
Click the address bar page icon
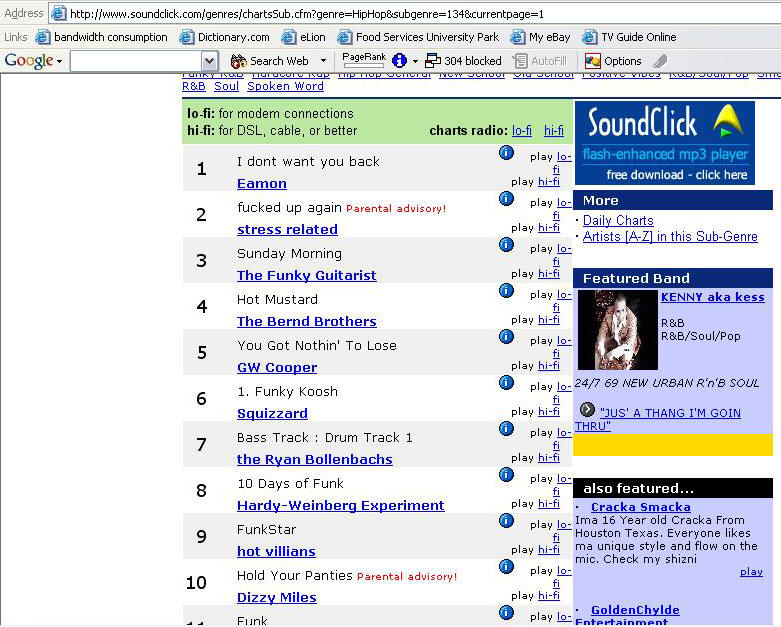[59, 13]
